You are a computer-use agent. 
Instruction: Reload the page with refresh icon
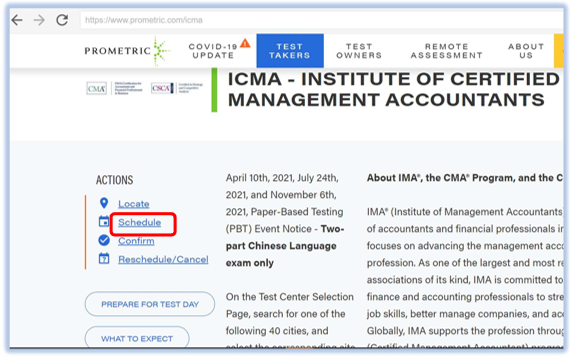click(x=62, y=20)
